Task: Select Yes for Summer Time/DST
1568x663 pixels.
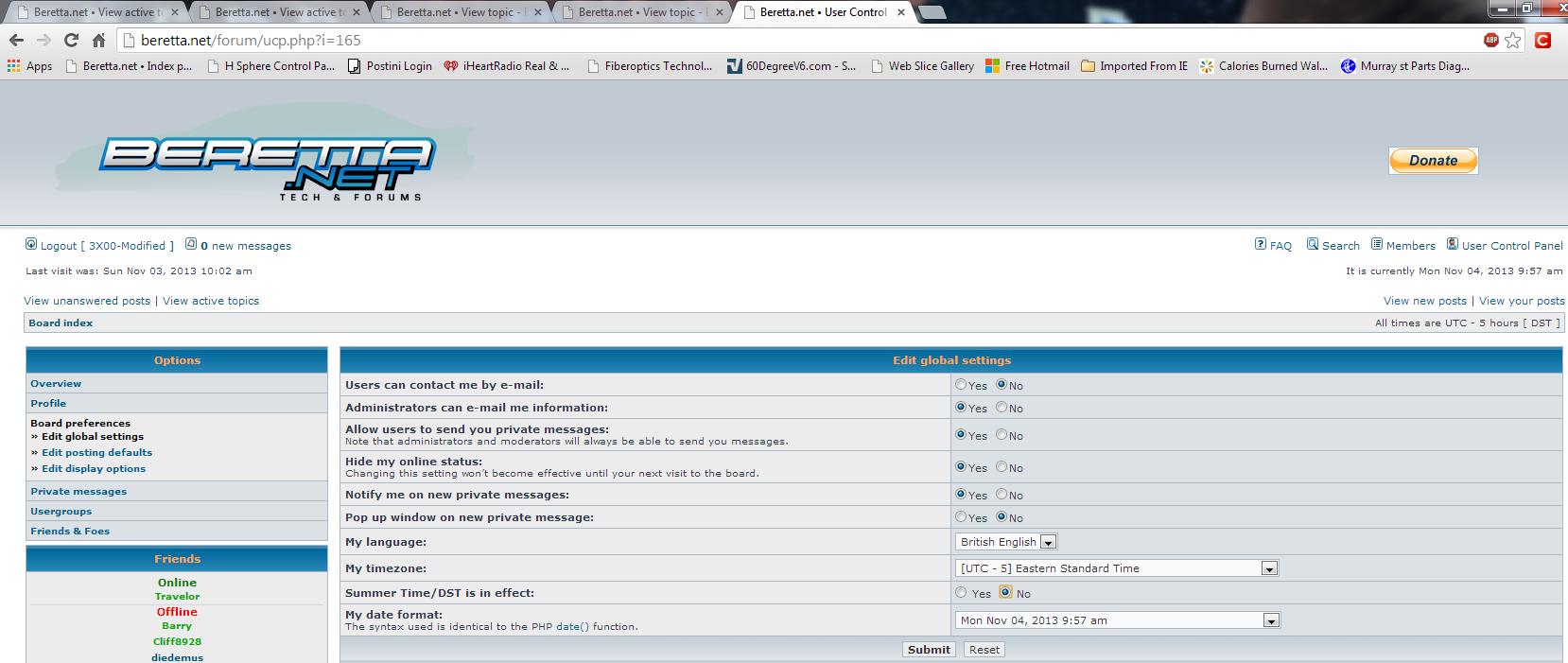Action: (x=961, y=593)
